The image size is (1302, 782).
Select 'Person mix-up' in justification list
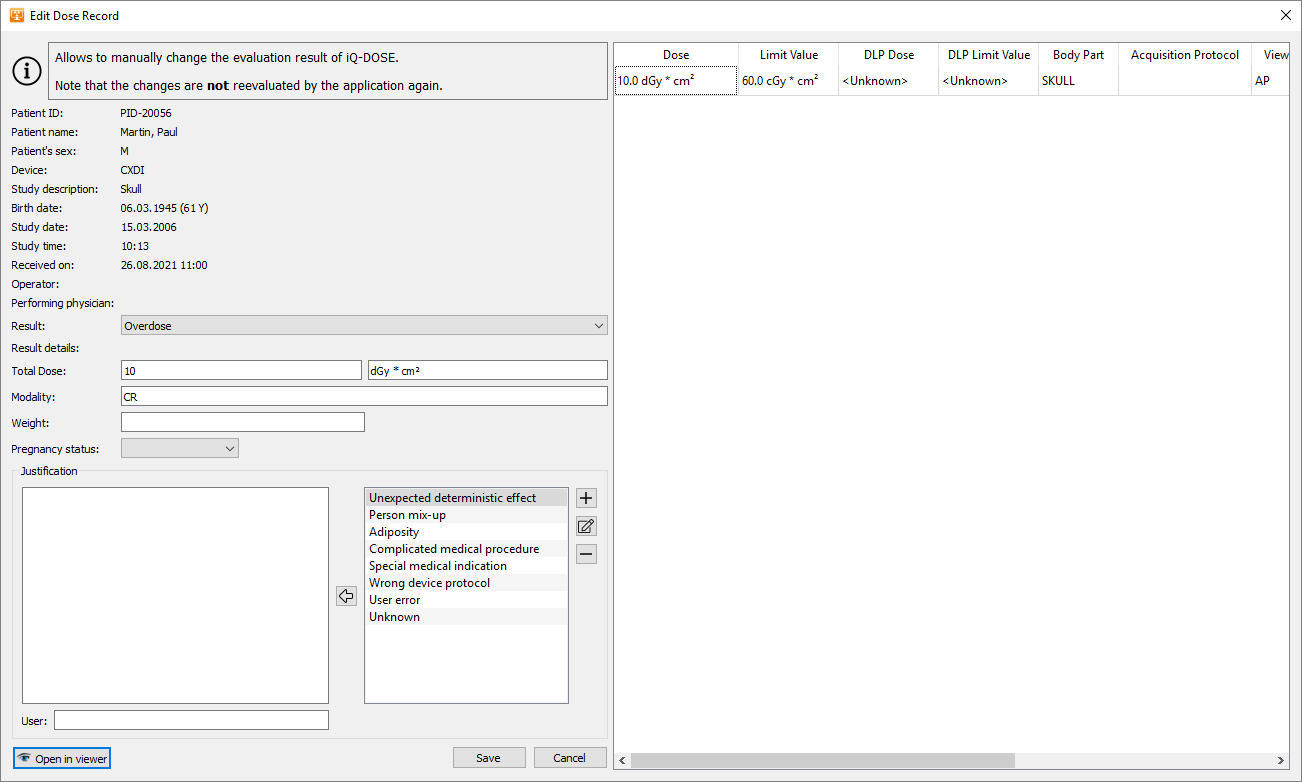click(x=407, y=515)
